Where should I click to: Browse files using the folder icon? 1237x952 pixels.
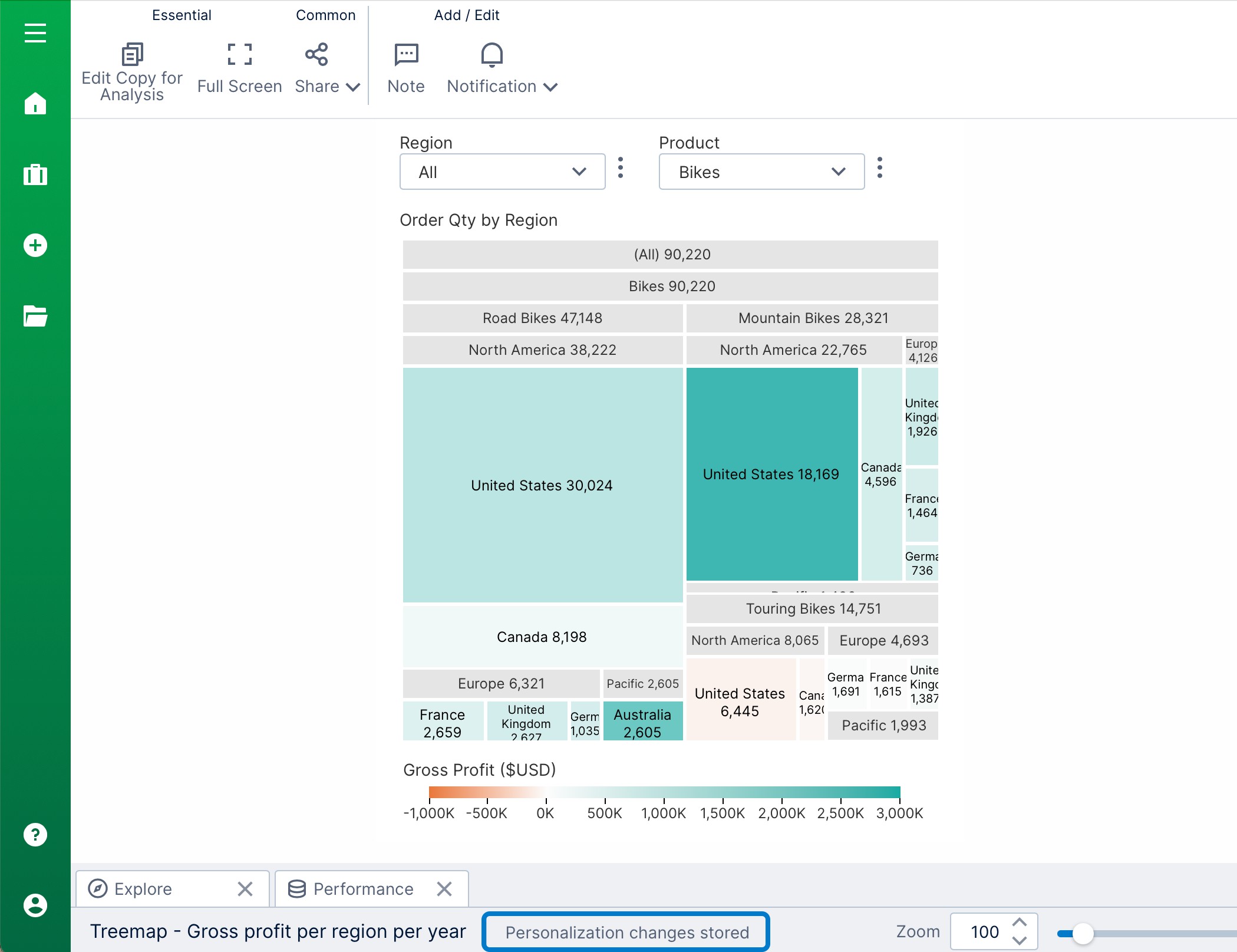pos(35,318)
